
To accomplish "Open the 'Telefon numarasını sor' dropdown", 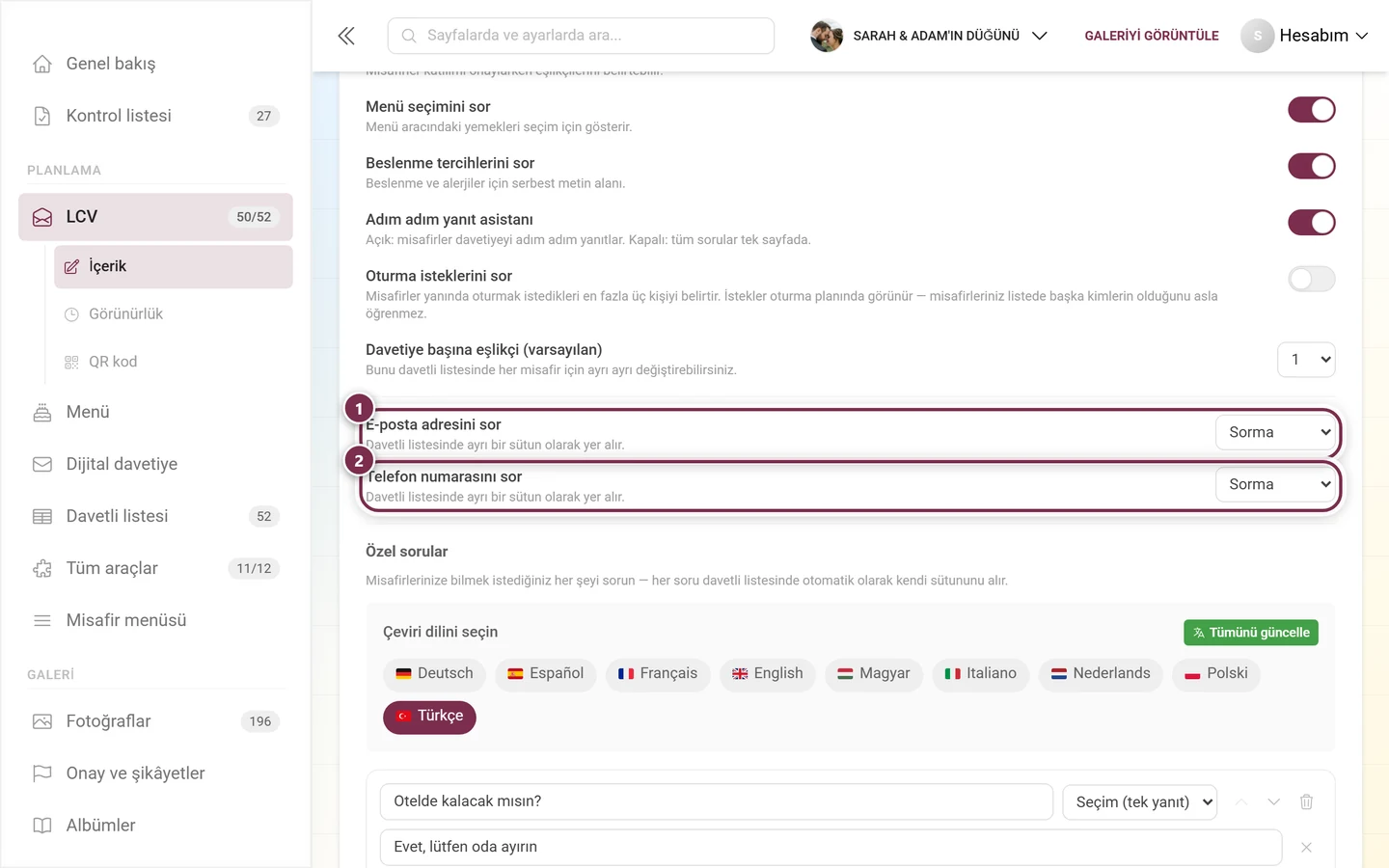I will (1275, 484).
